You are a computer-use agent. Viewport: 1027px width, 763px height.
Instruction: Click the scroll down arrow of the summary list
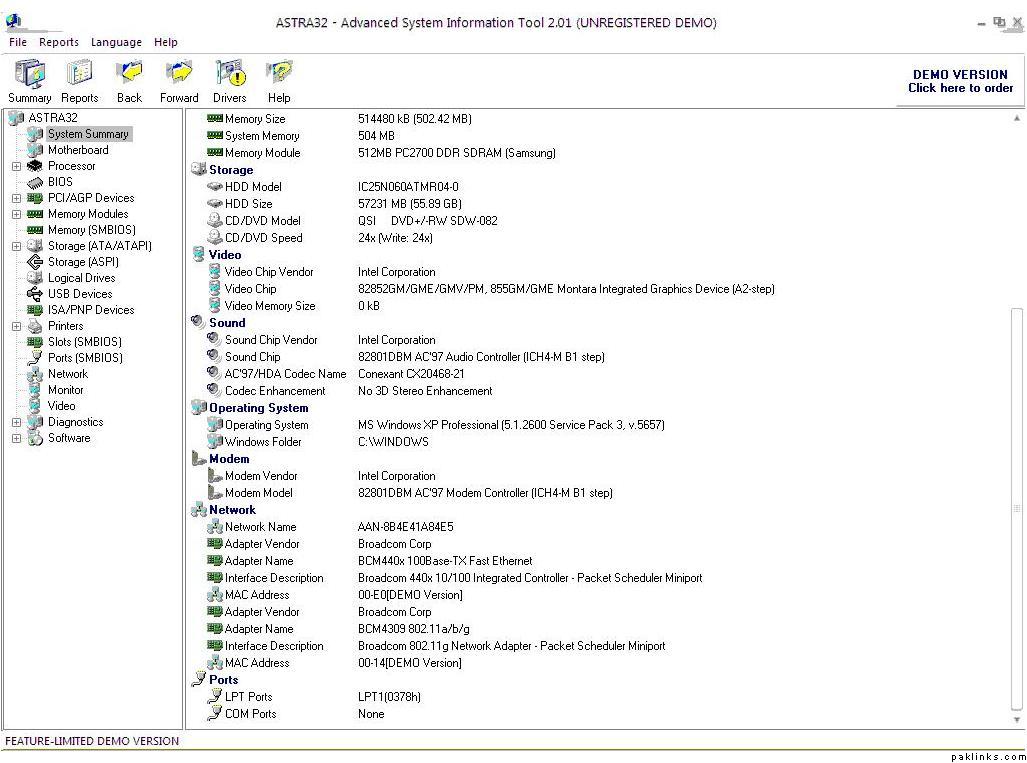(1017, 720)
